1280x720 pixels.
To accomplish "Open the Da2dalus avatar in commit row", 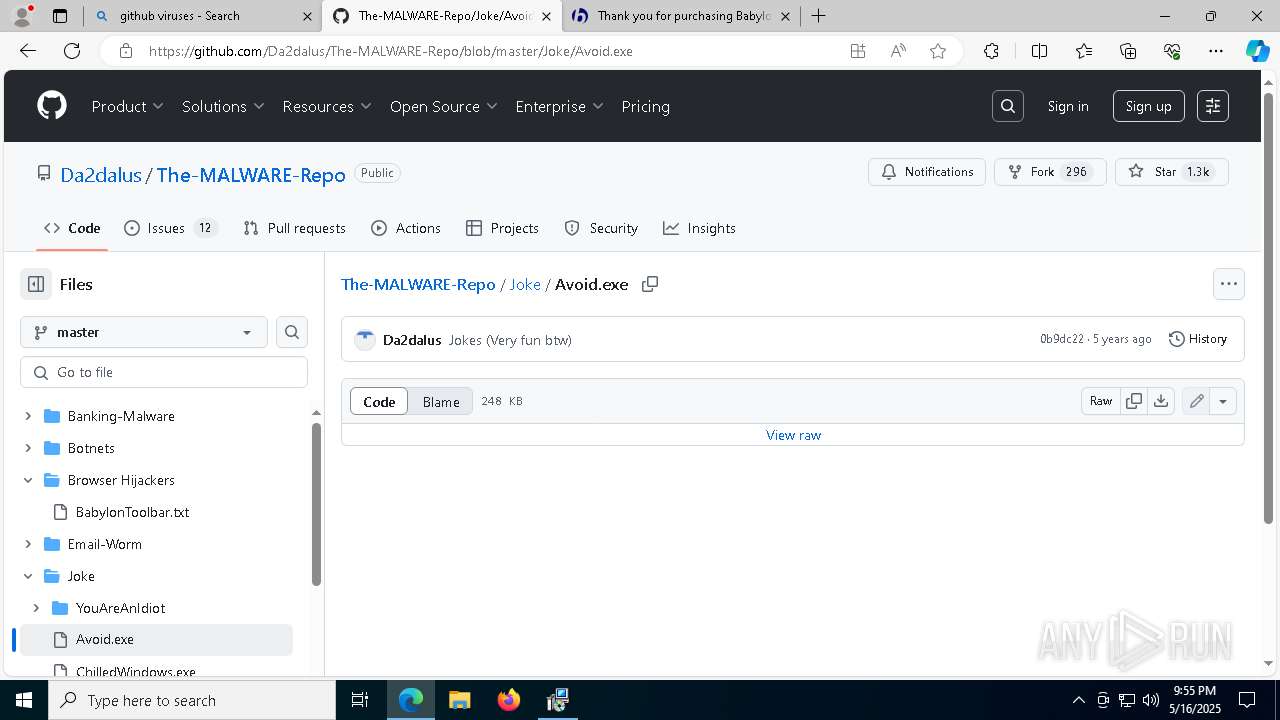I will pos(365,340).
